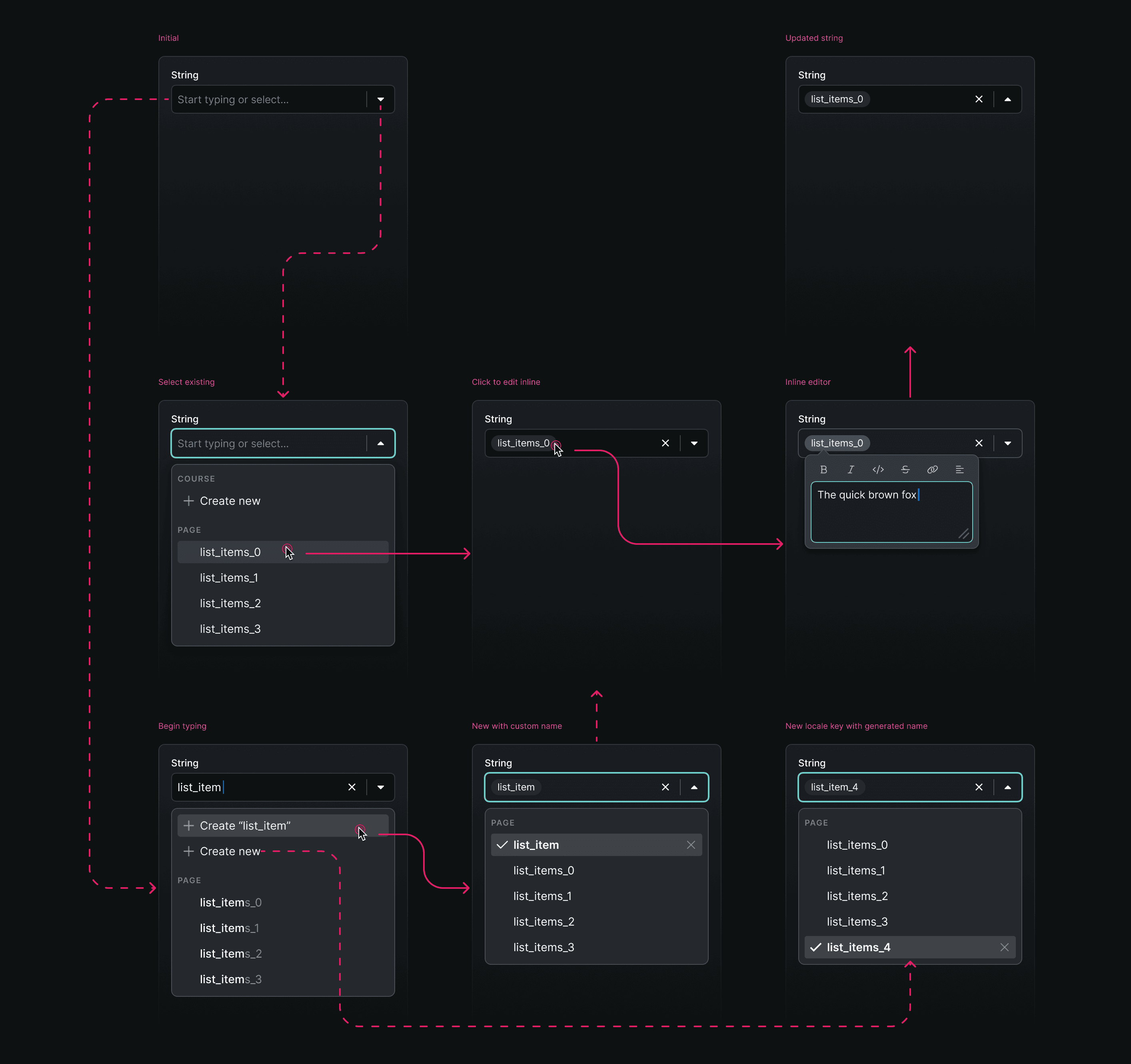Pick list_items_1 in the New with custom name list
The height and width of the screenshot is (1064, 1131).
(x=596, y=896)
